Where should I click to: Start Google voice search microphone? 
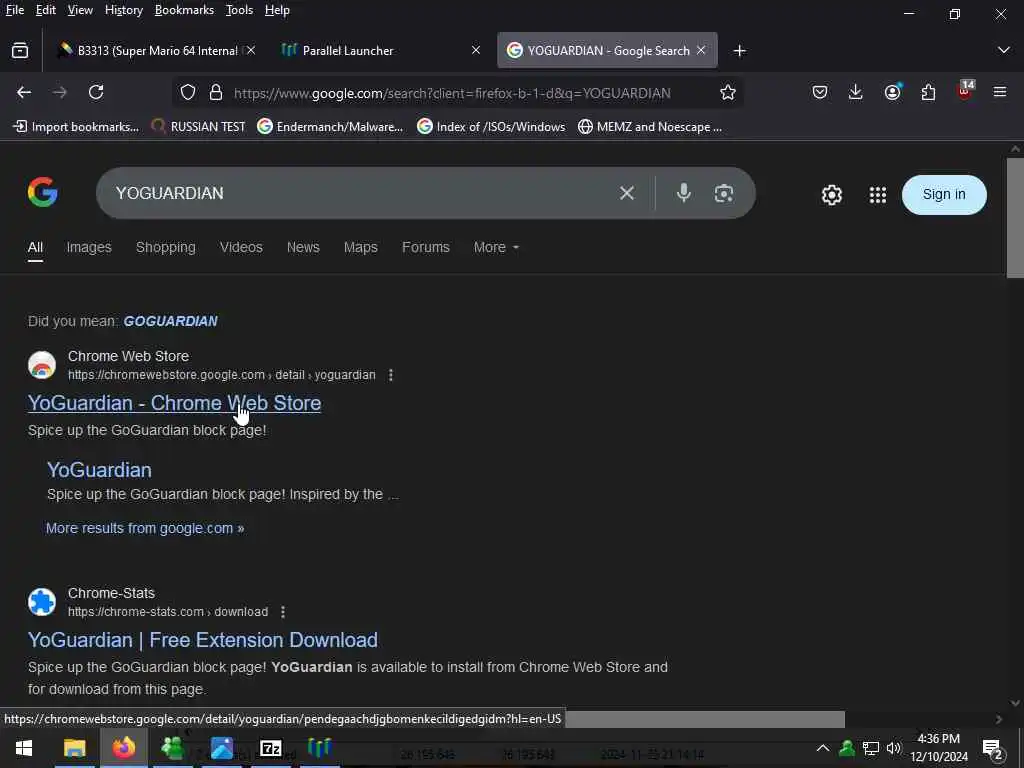(x=683, y=193)
